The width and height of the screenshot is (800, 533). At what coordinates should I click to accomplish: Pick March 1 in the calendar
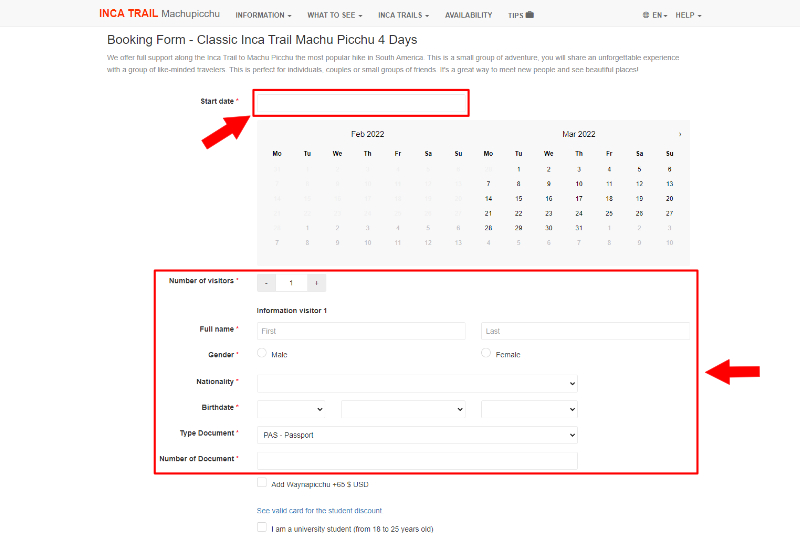tap(518, 169)
